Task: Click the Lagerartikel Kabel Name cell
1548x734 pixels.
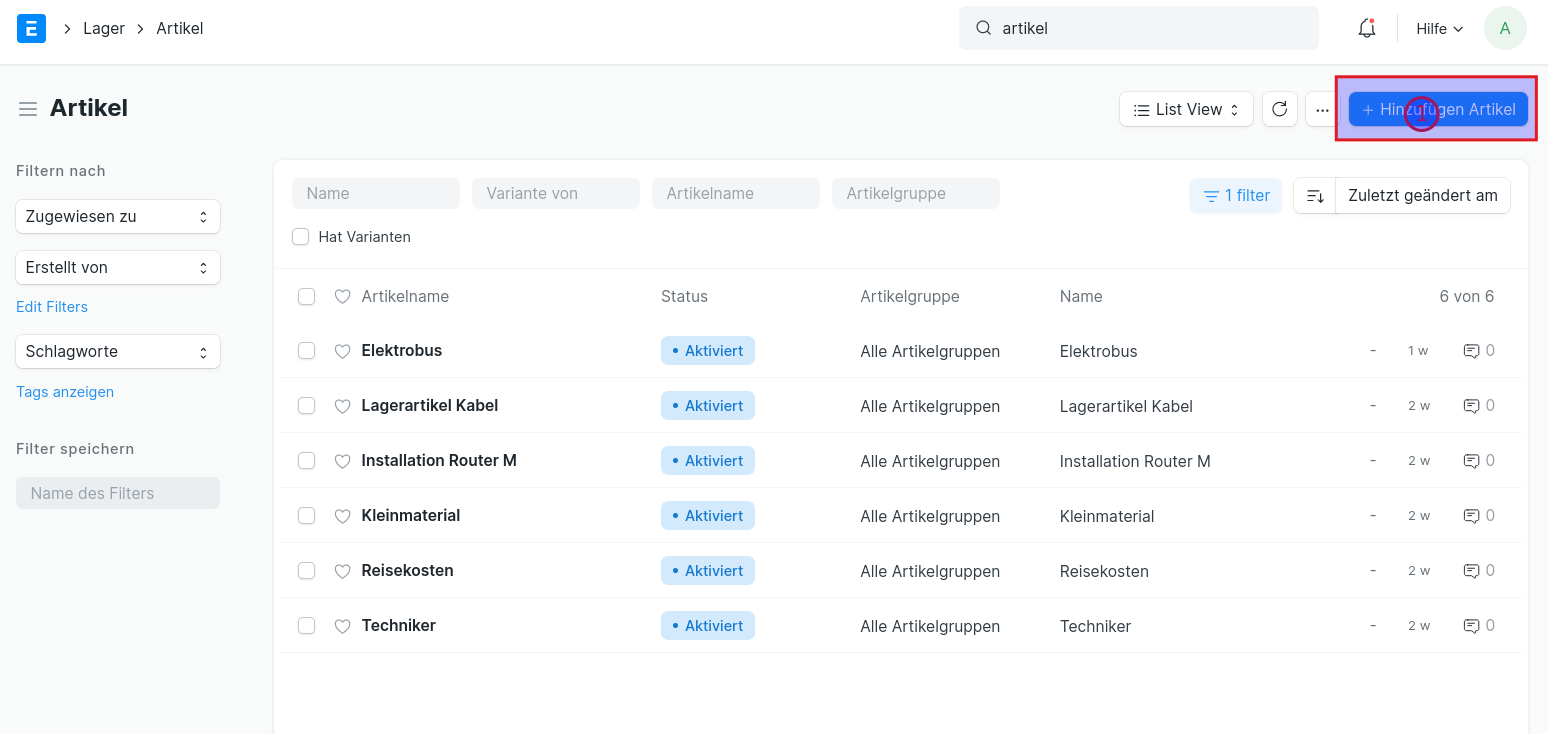Action: 1126,406
